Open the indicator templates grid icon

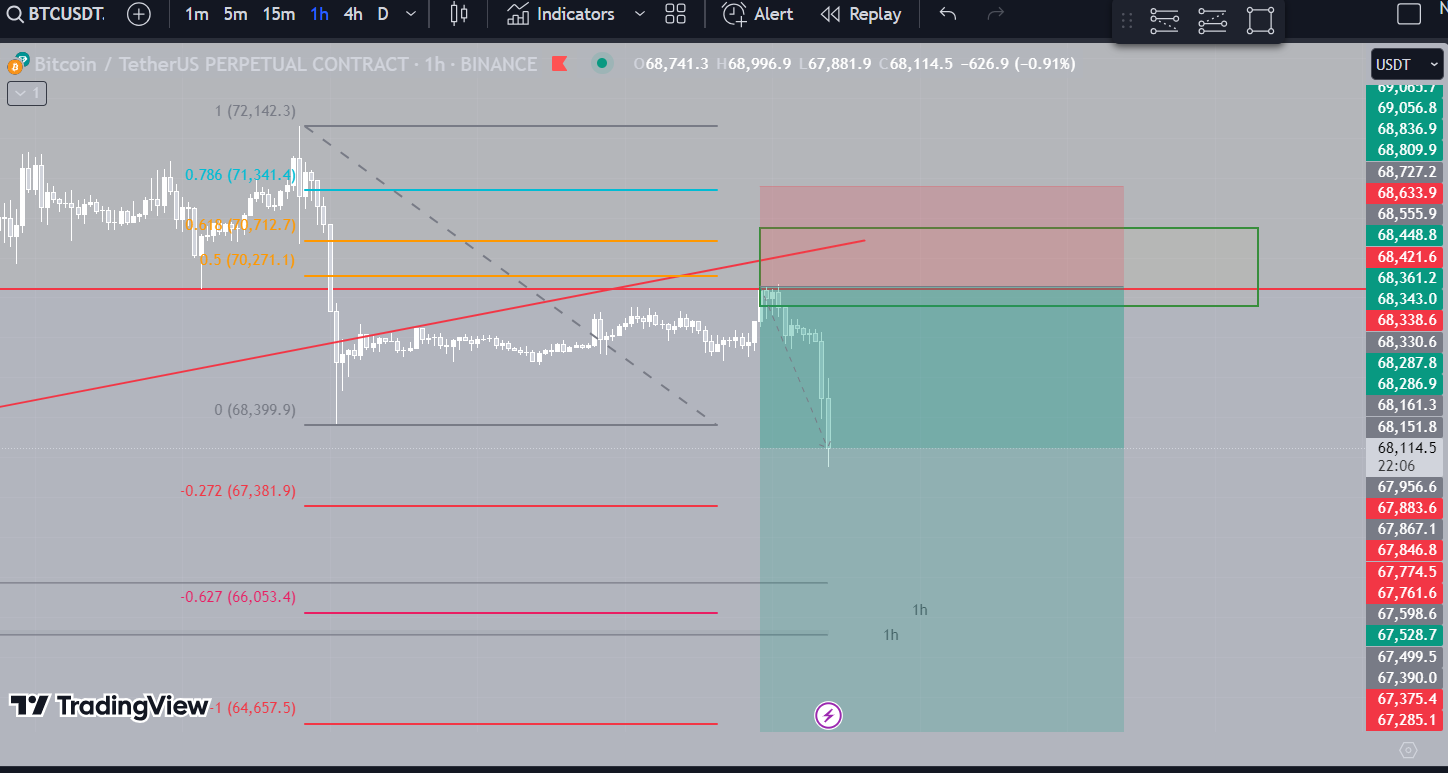(676, 14)
